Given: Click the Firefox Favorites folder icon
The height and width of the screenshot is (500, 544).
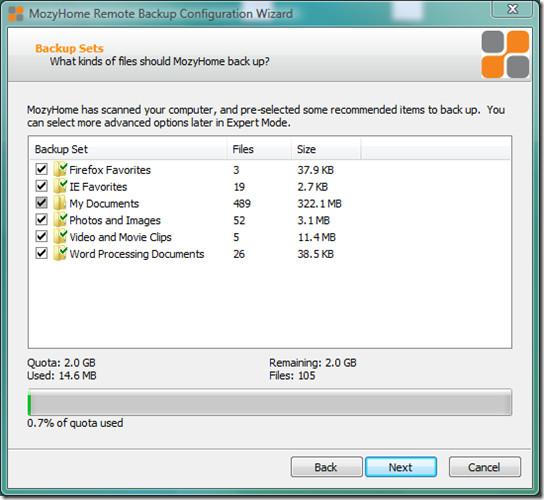Looking at the screenshot, I should pyautogui.click(x=60, y=169).
